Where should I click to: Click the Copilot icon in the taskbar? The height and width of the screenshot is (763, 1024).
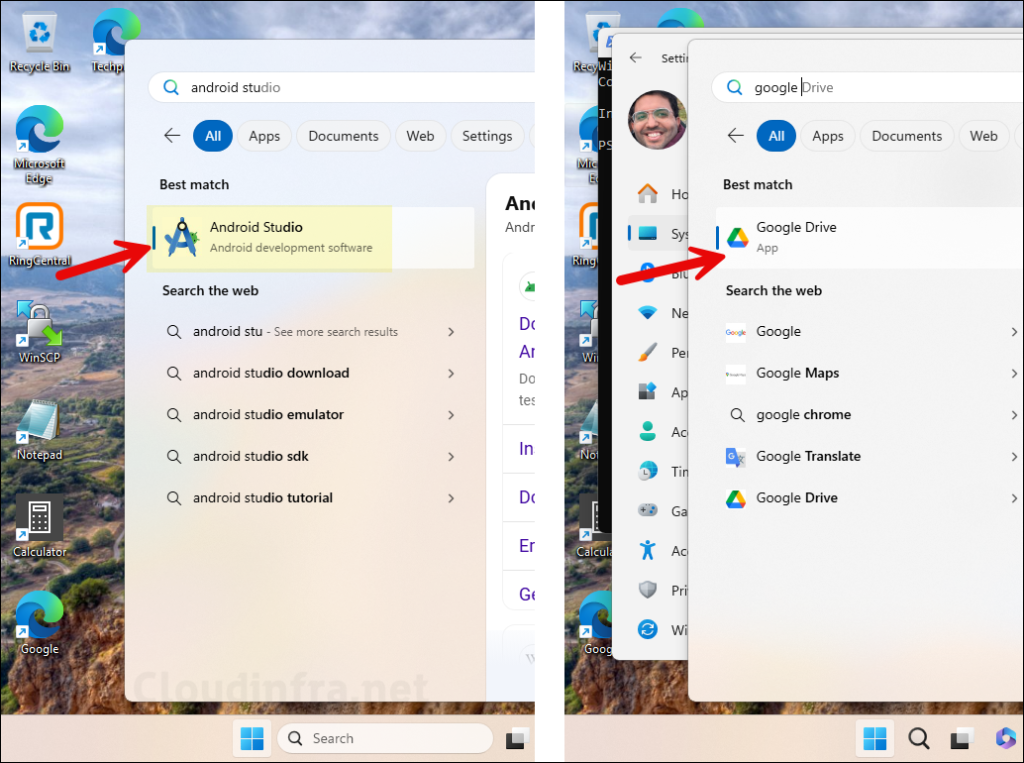click(1004, 738)
